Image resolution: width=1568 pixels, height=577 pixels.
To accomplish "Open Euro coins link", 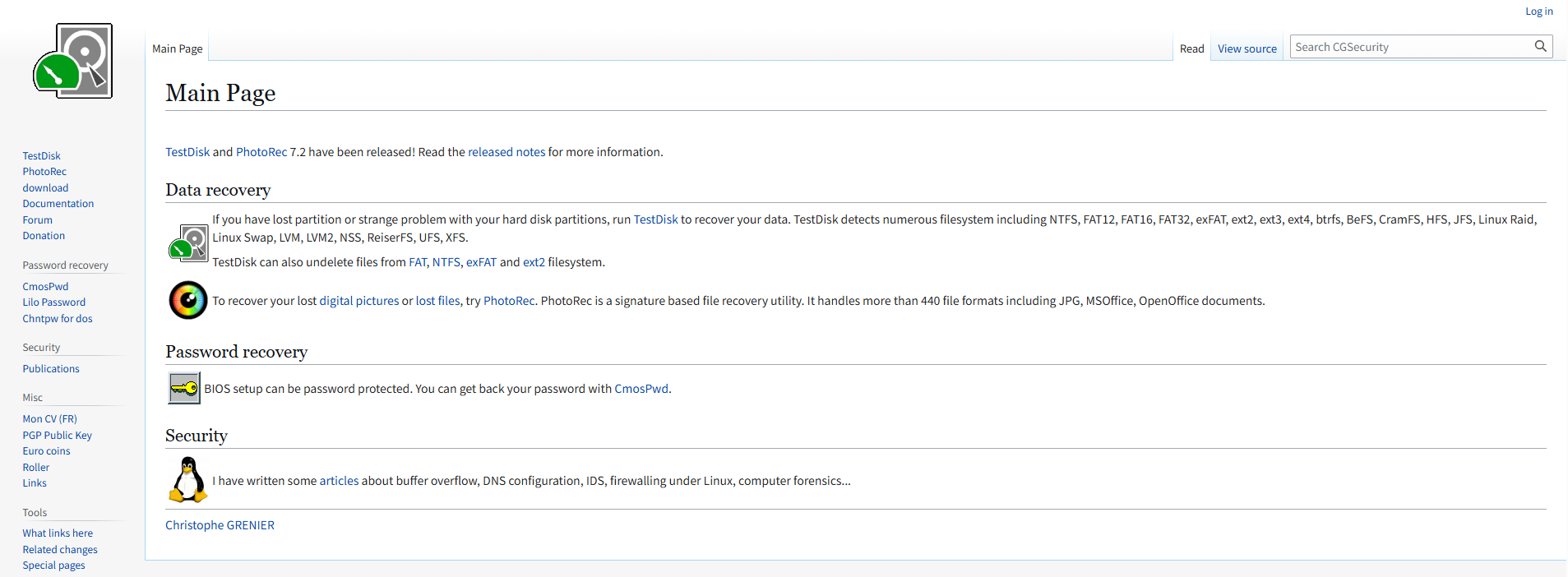I will click(x=46, y=451).
